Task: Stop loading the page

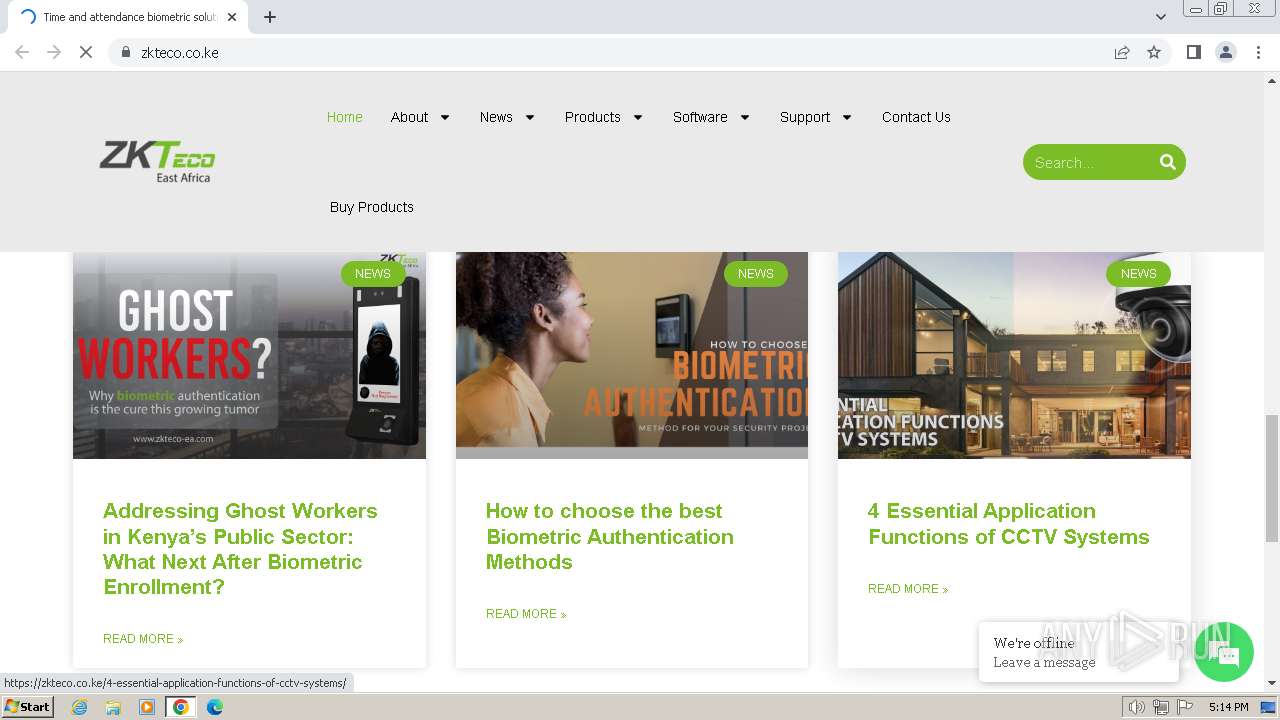Action: [x=86, y=52]
